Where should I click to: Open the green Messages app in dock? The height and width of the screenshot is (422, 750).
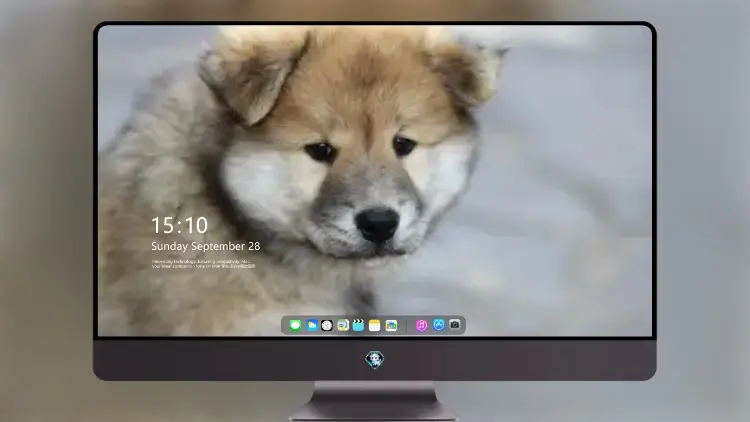[x=295, y=325]
